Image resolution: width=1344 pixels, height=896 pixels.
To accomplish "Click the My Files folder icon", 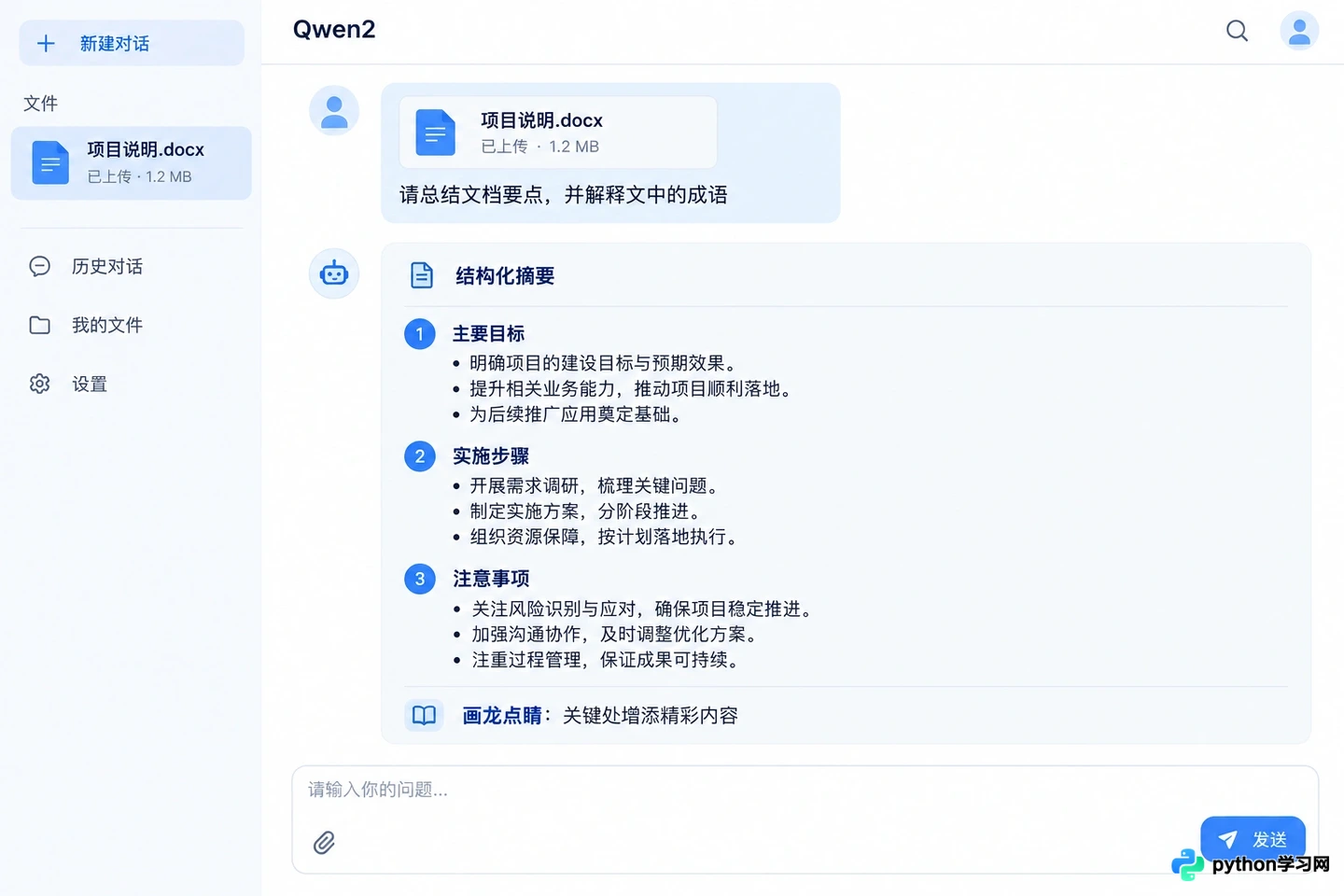I will pos(39,325).
